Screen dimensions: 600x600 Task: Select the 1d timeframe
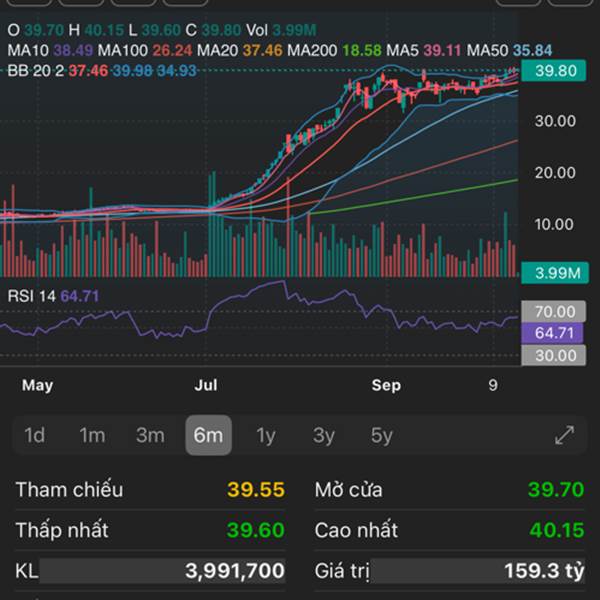(x=35, y=435)
